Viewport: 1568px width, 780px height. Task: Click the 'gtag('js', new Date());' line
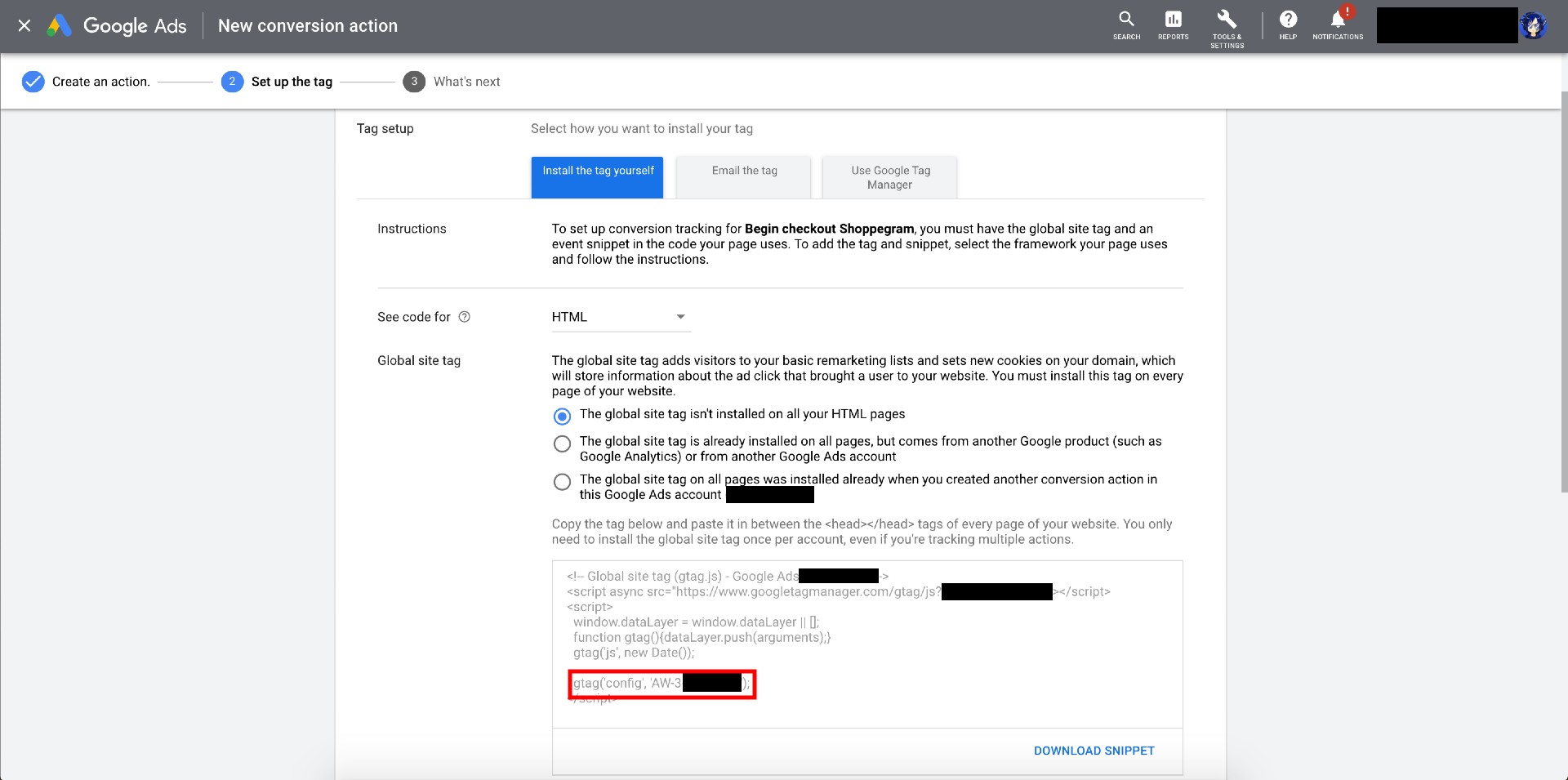(x=634, y=653)
